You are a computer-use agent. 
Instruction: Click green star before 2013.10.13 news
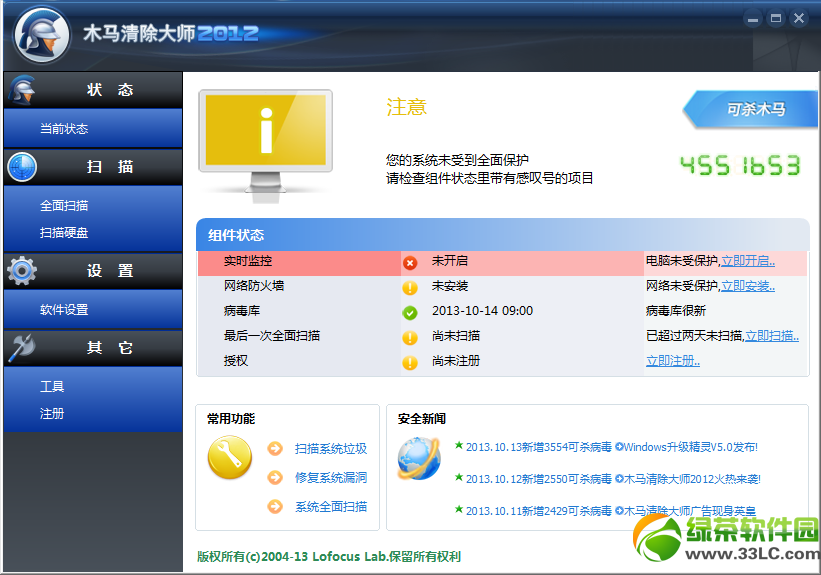click(459, 446)
